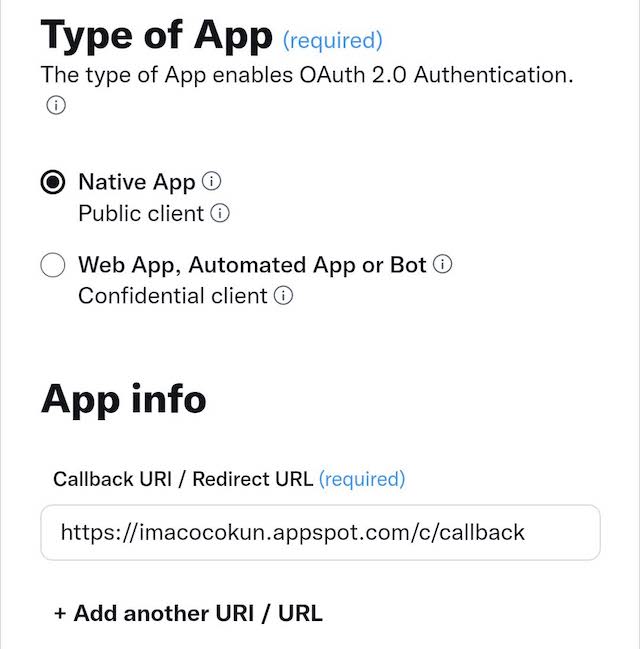Click Add another URI / URL

click(198, 613)
